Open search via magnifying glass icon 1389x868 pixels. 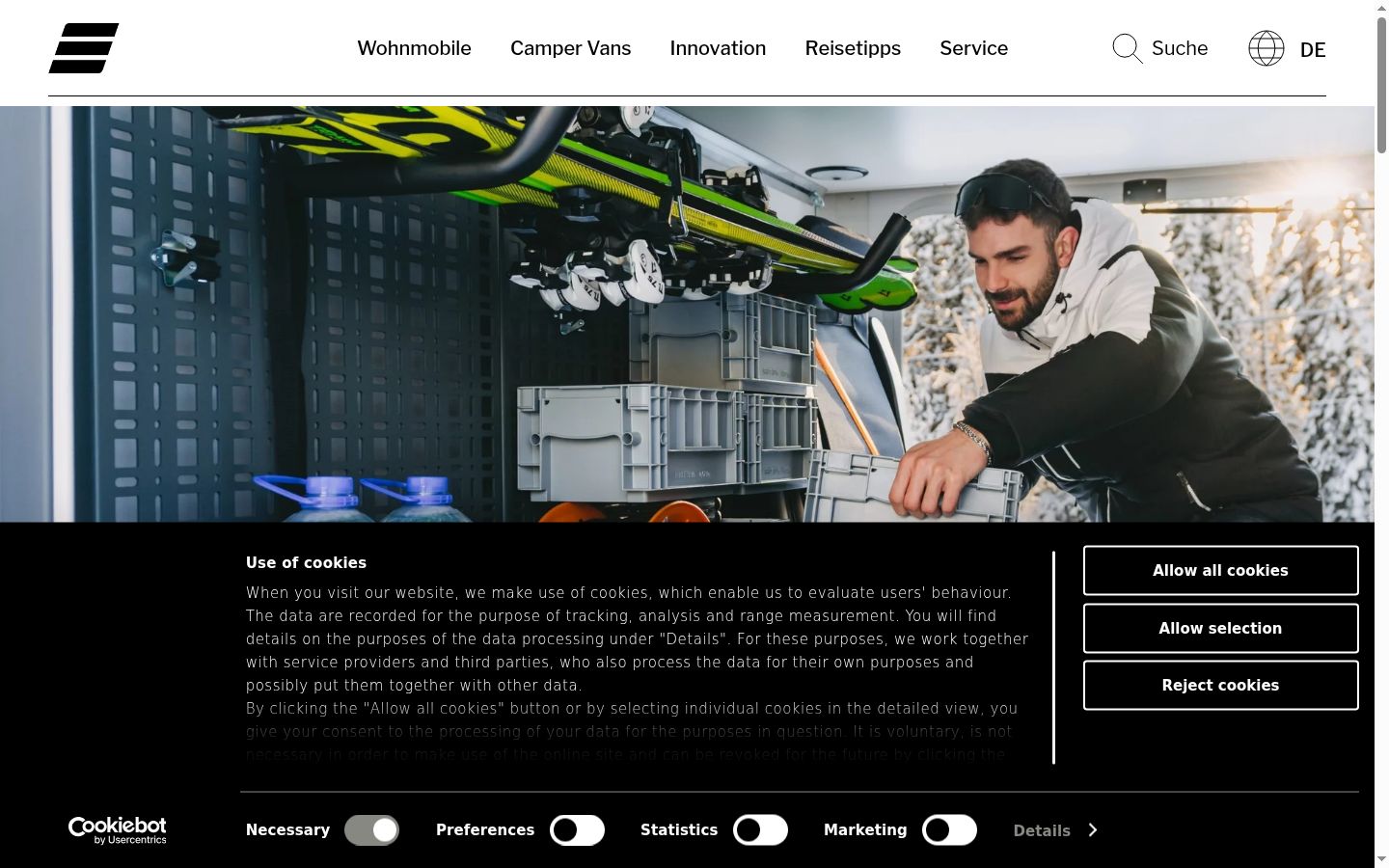(1127, 48)
